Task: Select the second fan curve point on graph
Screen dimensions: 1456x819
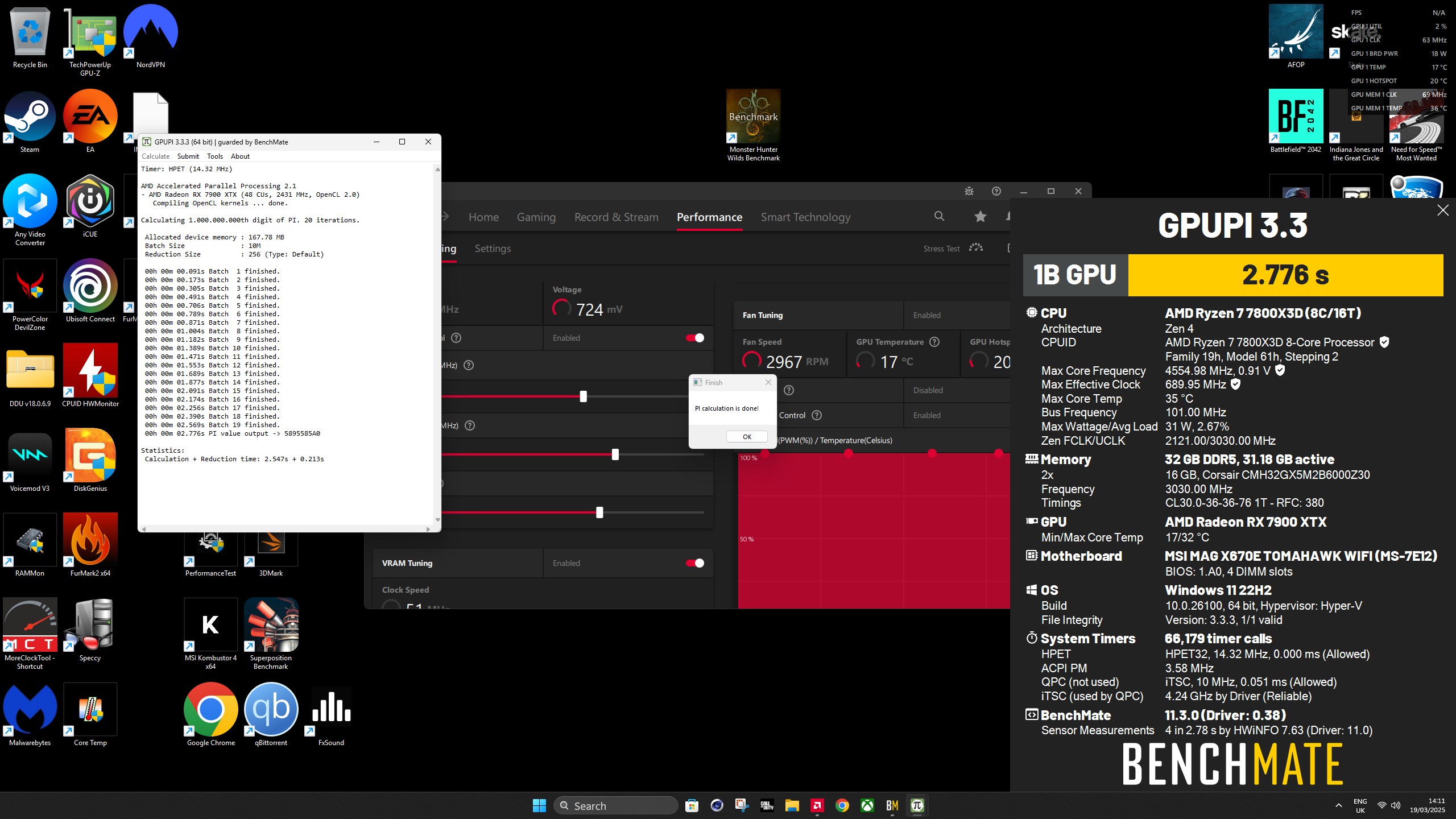Action: 849,453
